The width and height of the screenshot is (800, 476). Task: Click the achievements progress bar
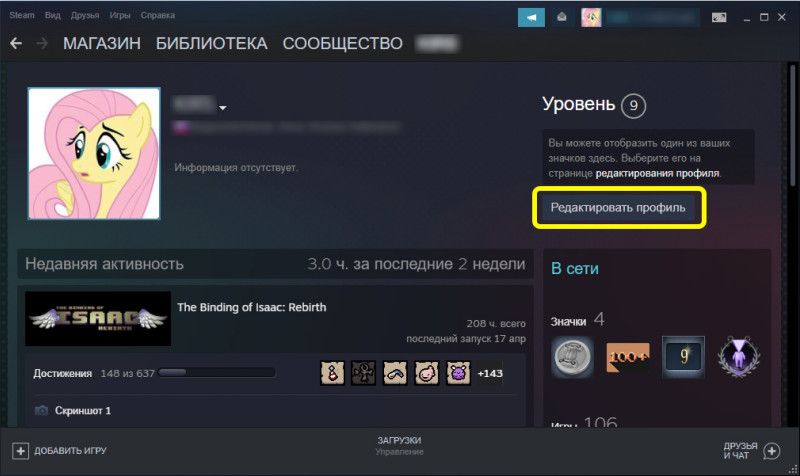point(217,373)
